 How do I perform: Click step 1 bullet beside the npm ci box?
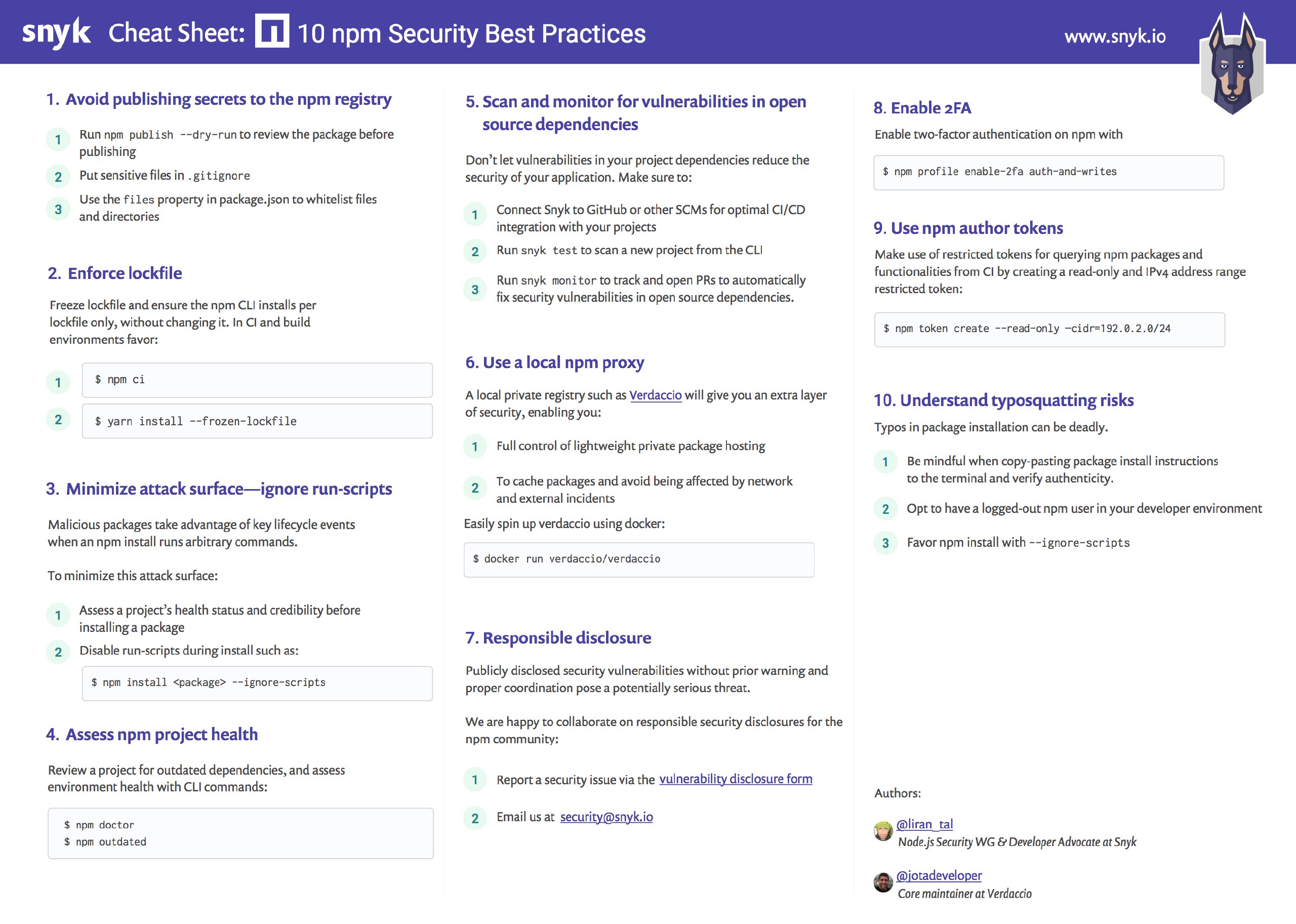click(x=58, y=382)
